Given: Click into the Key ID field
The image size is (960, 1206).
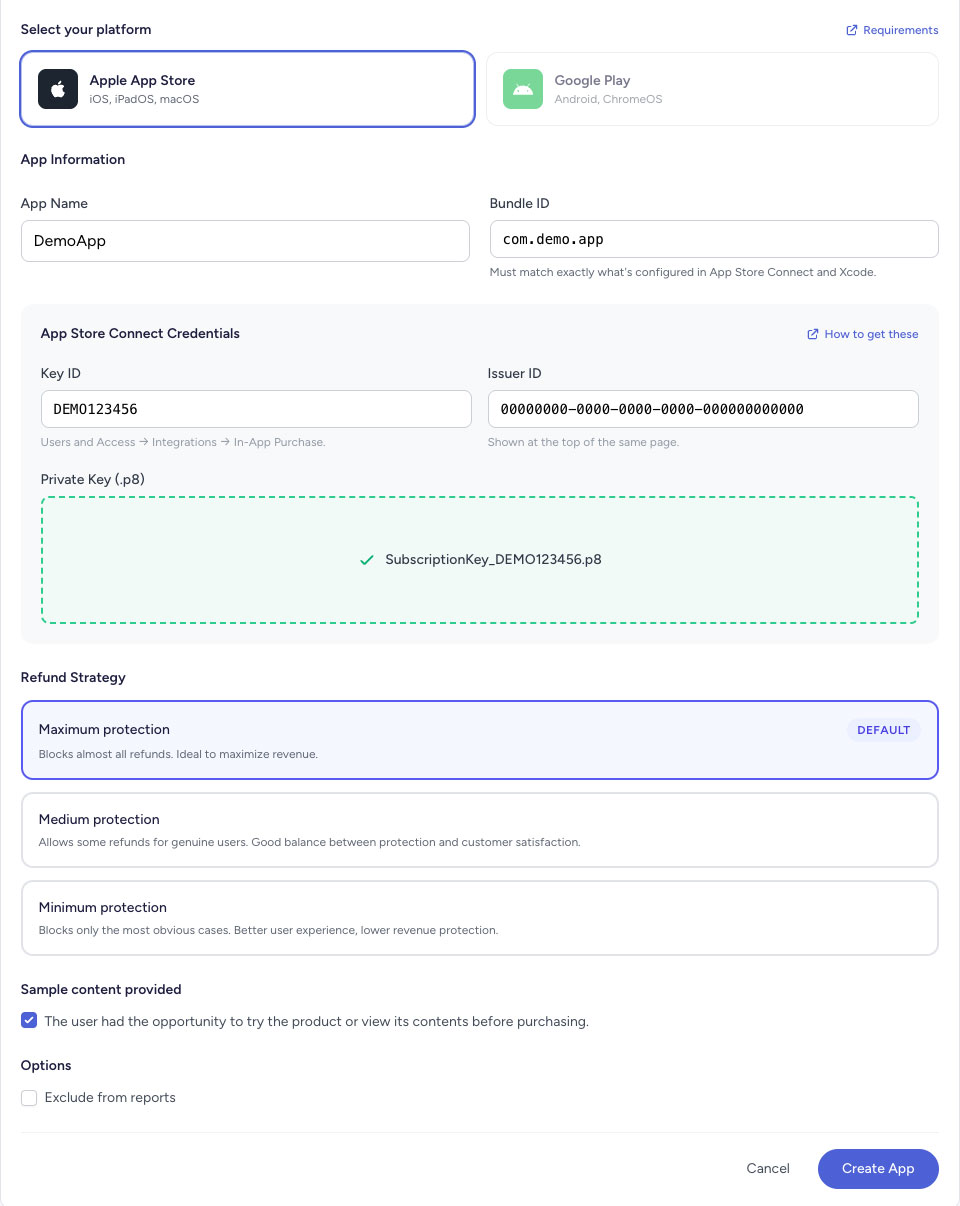Looking at the screenshot, I should coord(256,409).
